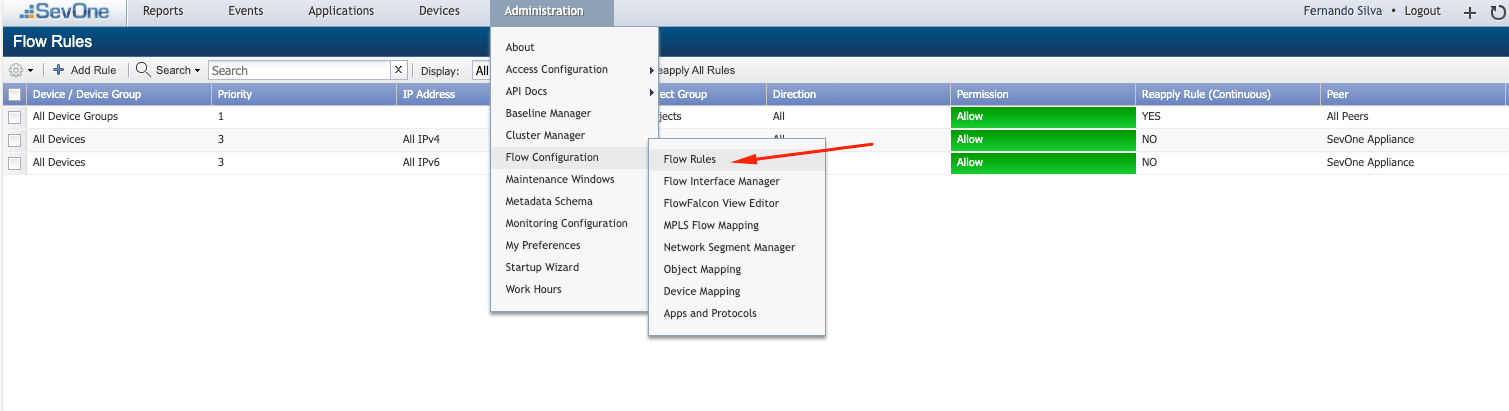Image resolution: width=1509 pixels, height=411 pixels.
Task: Select the All IPv6 rule checkbox
Action: click(14, 163)
